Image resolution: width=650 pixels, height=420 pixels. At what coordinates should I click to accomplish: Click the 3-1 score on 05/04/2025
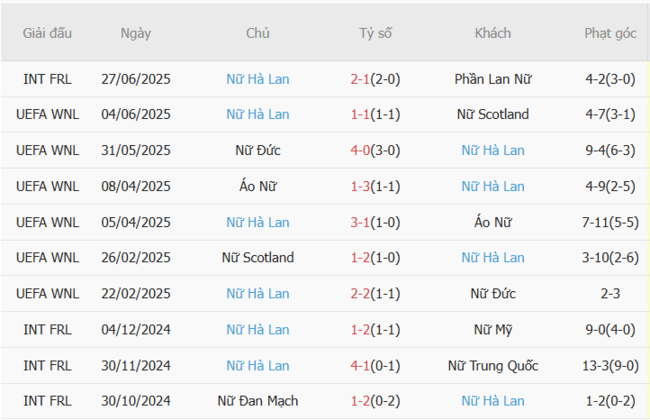point(364,222)
